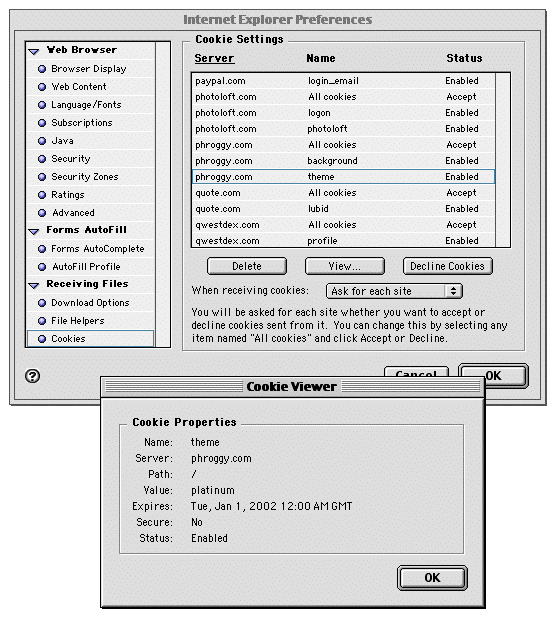554x618 pixels.
Task: Sort the cookie list by Server column
Action: [214, 58]
